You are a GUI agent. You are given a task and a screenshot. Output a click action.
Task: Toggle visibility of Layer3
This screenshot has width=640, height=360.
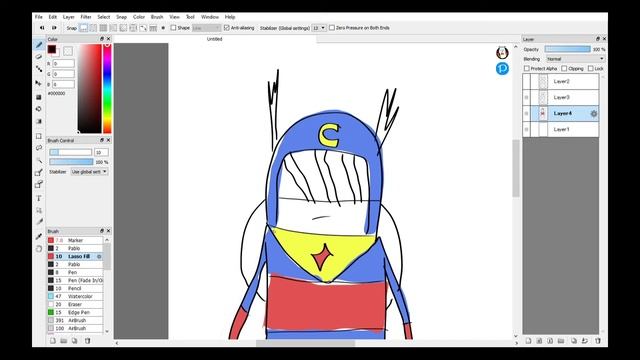click(x=527, y=98)
